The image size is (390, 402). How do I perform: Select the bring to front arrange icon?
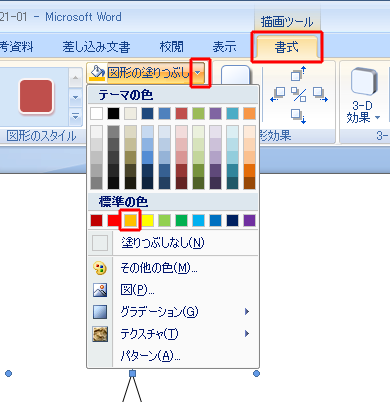point(298,74)
